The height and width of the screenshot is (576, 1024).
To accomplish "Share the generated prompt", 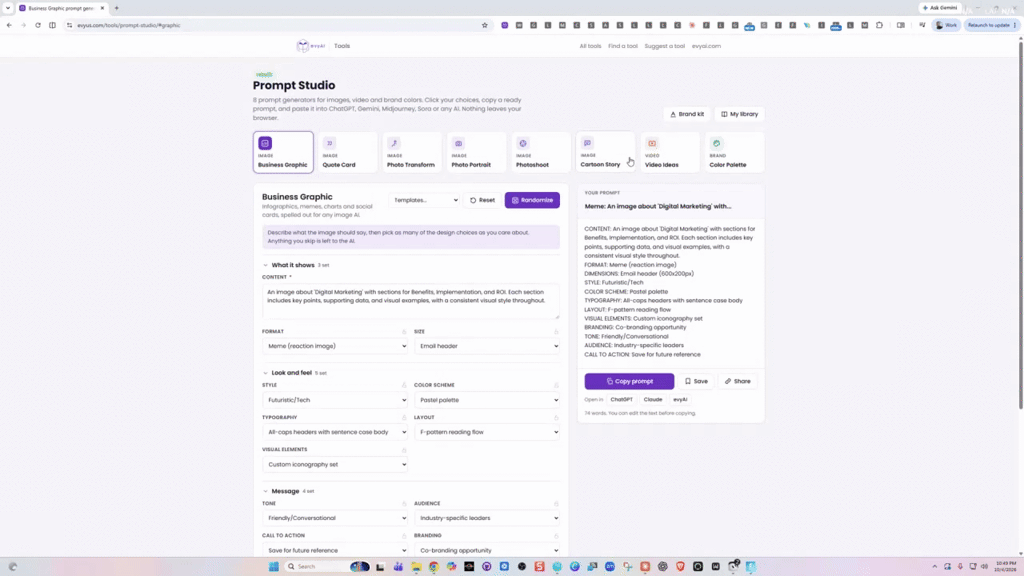I will [738, 381].
